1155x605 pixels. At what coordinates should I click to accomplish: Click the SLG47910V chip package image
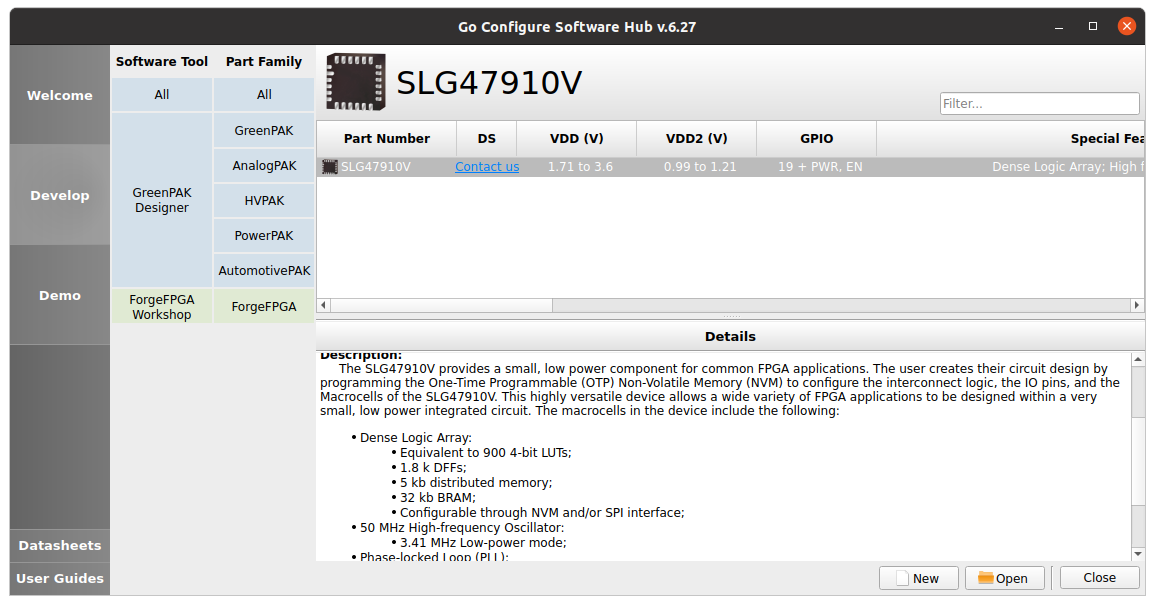tap(356, 82)
